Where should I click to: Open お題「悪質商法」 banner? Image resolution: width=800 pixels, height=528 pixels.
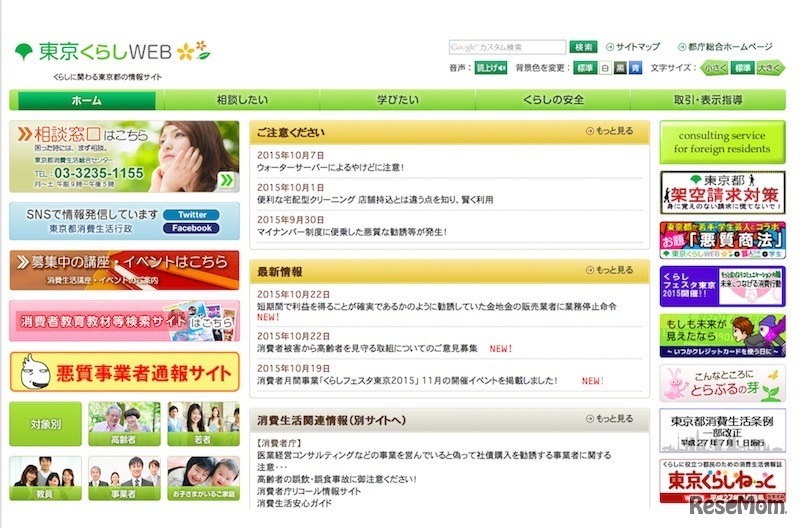[722, 240]
